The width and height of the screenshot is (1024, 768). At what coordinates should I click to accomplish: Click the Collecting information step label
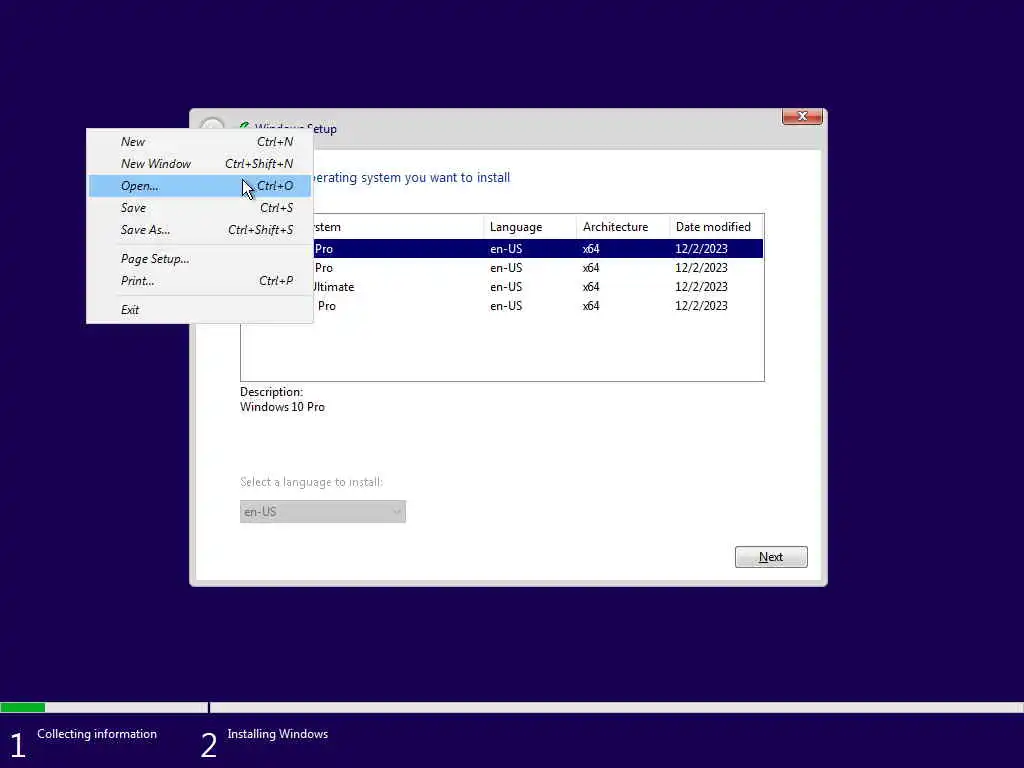[97, 734]
